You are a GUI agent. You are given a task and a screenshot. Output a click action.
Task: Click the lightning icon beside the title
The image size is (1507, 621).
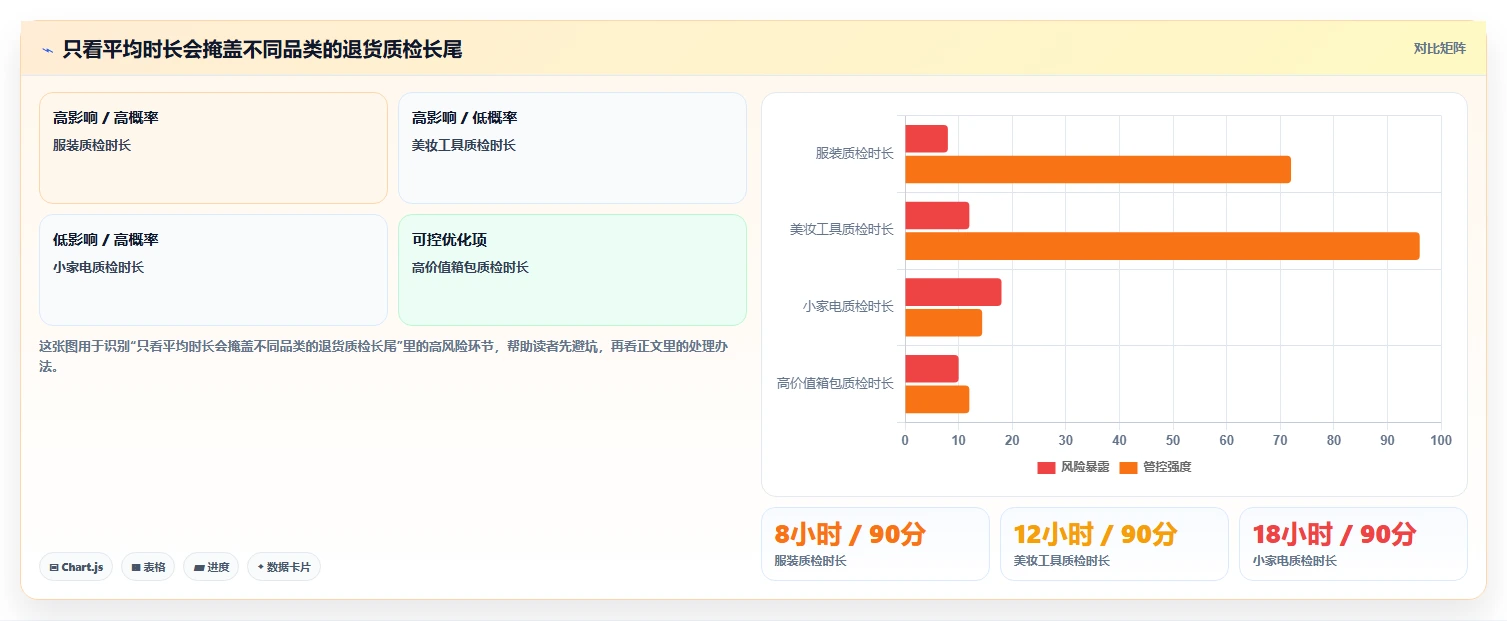47,50
